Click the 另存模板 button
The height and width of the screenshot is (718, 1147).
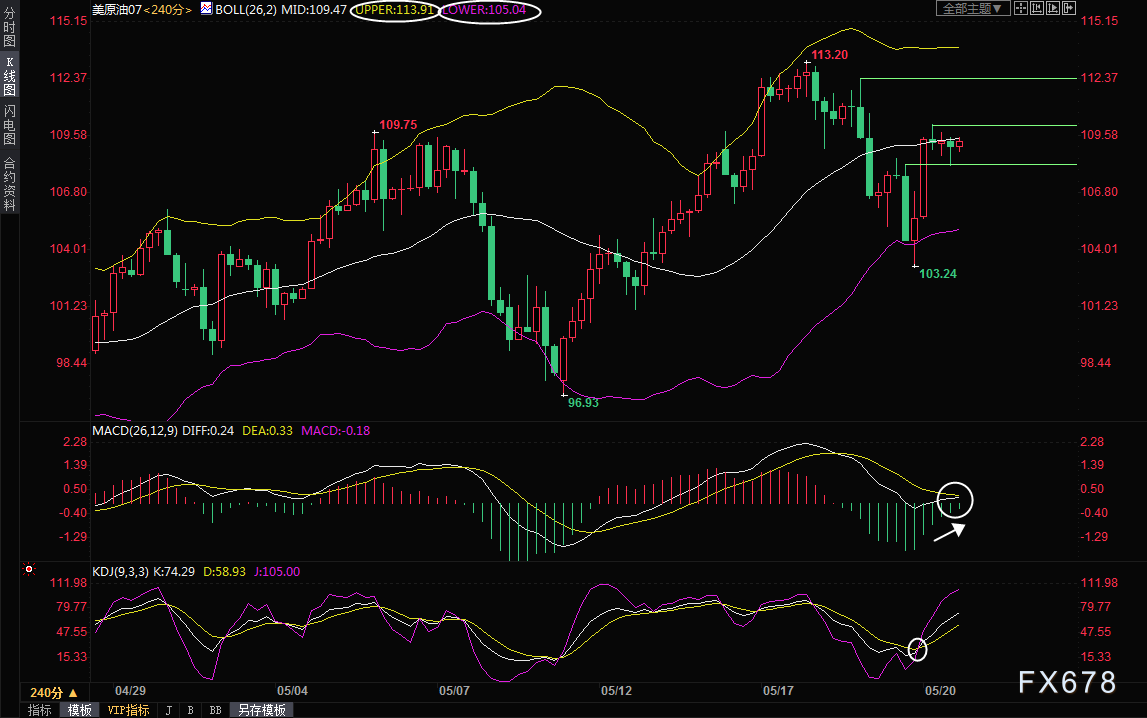(261, 710)
